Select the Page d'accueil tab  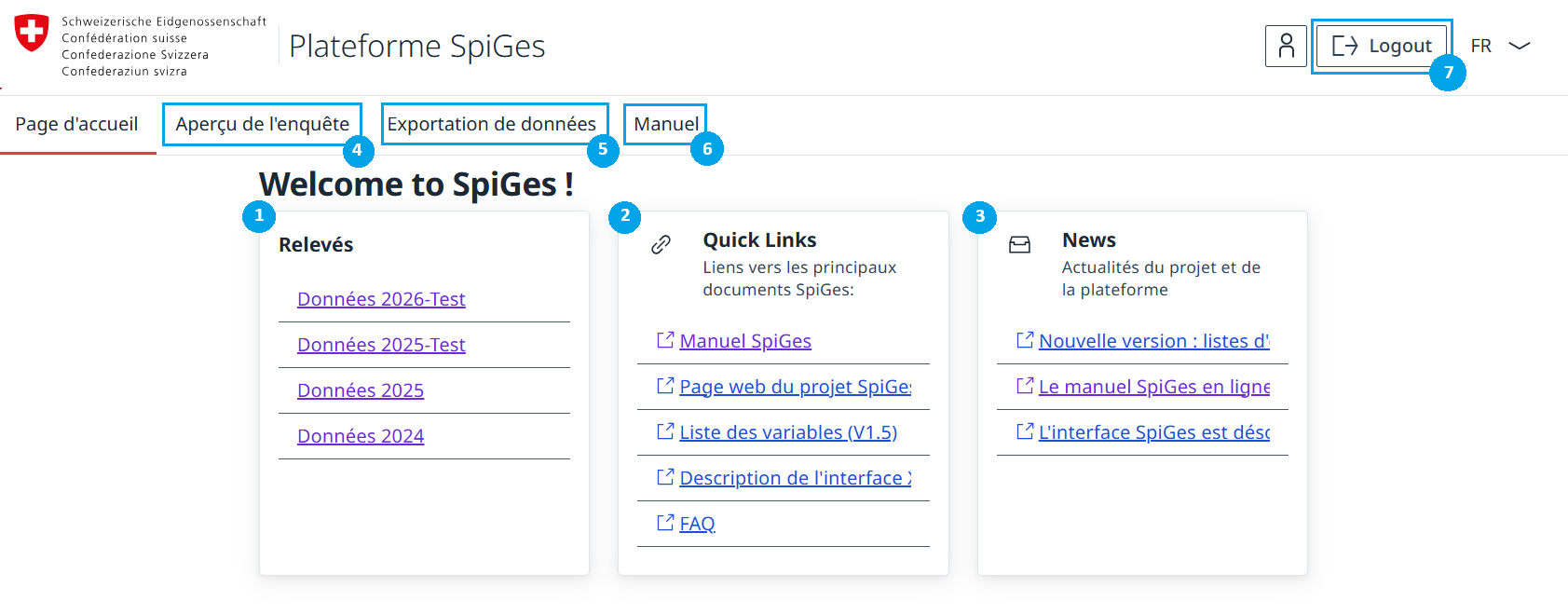[76, 124]
